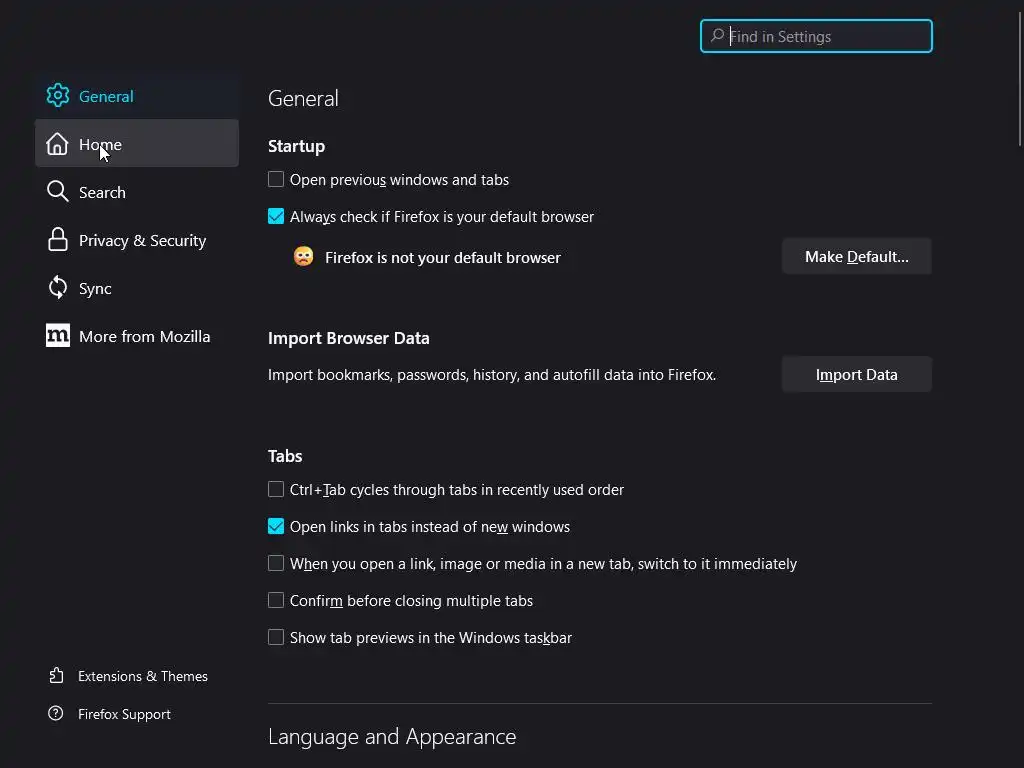This screenshot has width=1024, height=768.
Task: Enable Confirm before closing multiple tabs
Action: tap(276, 601)
